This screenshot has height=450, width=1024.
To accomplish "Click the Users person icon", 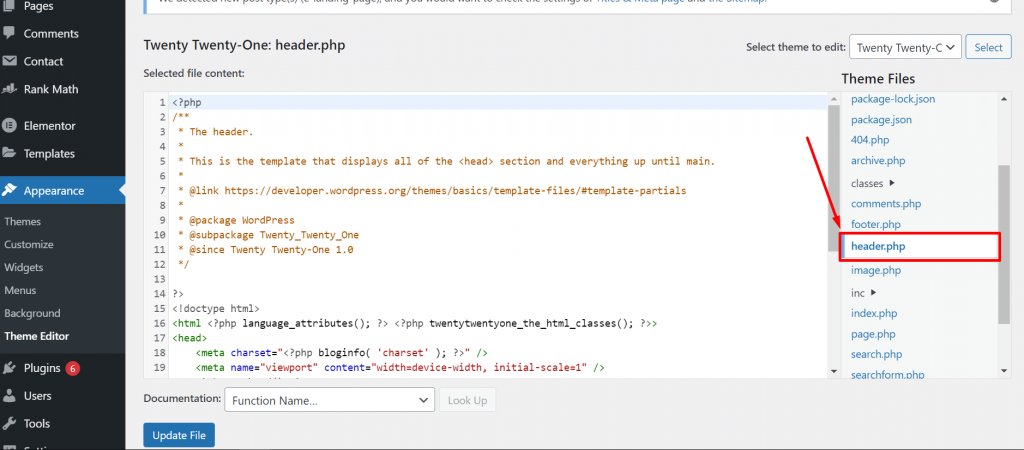I will [9, 396].
